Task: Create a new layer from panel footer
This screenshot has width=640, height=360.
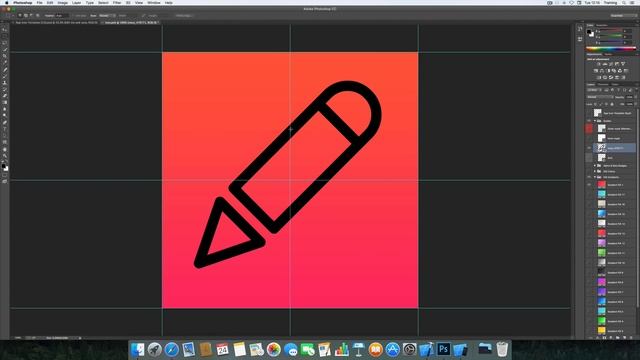Action: point(624,338)
